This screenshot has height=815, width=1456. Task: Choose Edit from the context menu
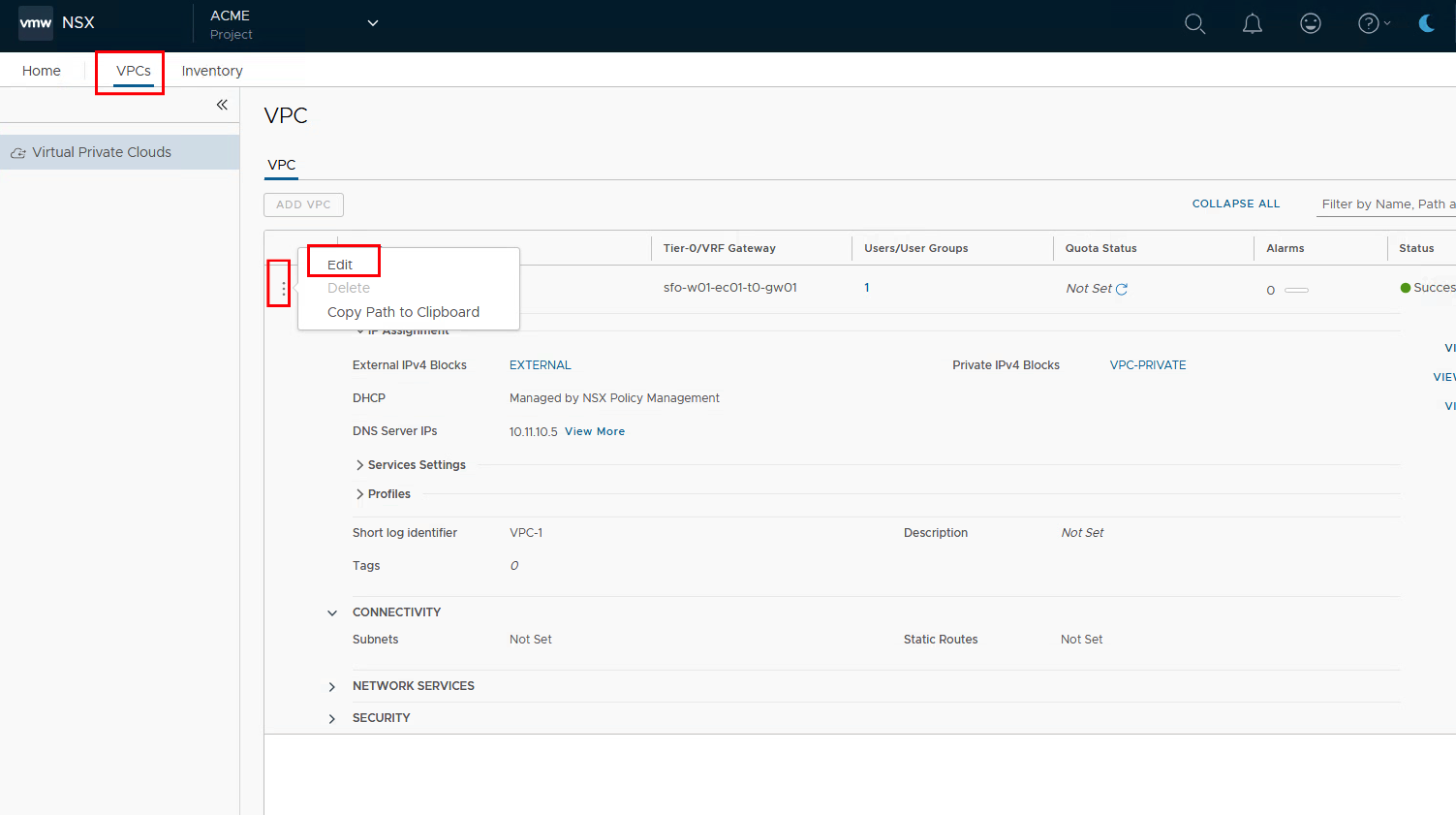click(x=340, y=265)
